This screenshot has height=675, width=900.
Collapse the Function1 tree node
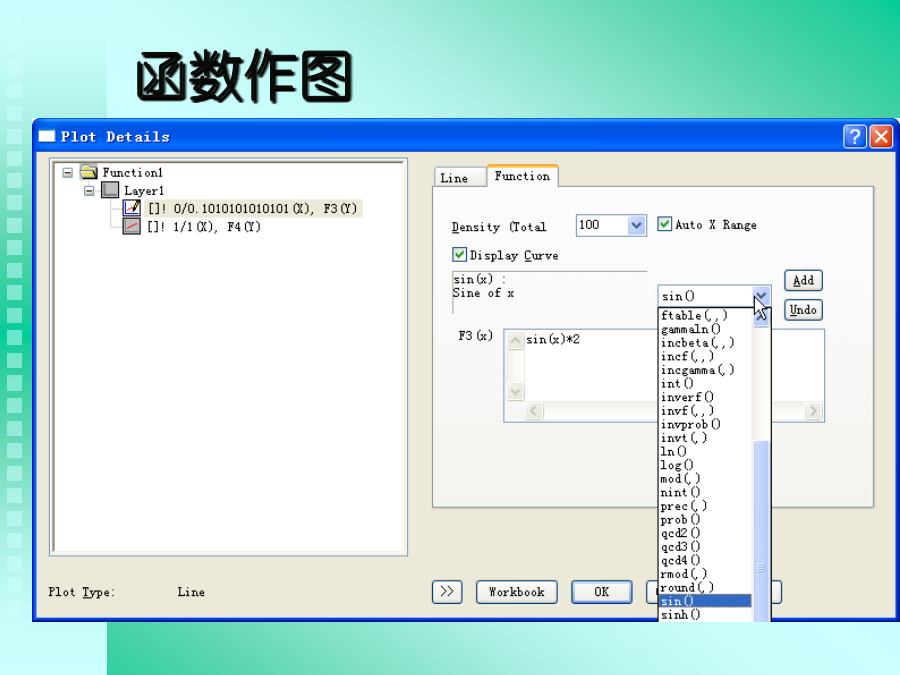[x=68, y=172]
